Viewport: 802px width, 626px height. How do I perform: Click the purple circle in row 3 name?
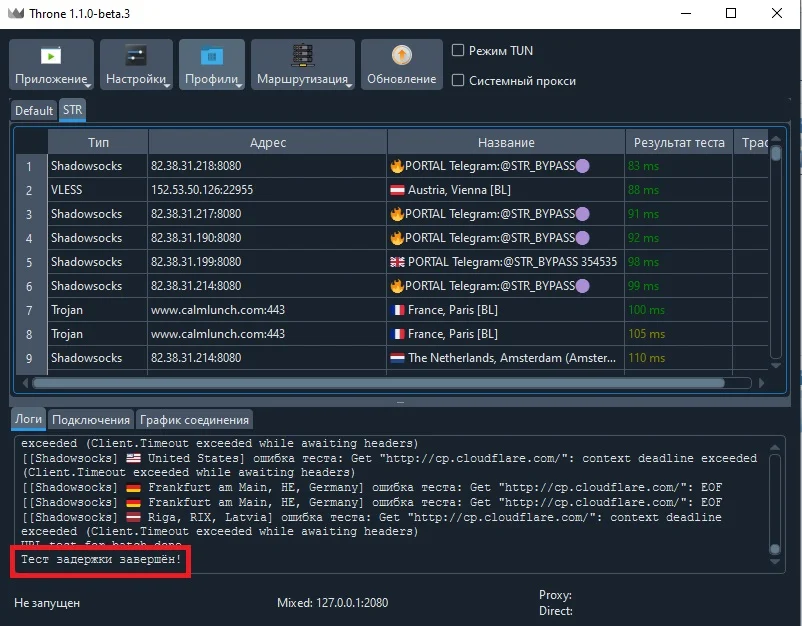click(x=583, y=214)
